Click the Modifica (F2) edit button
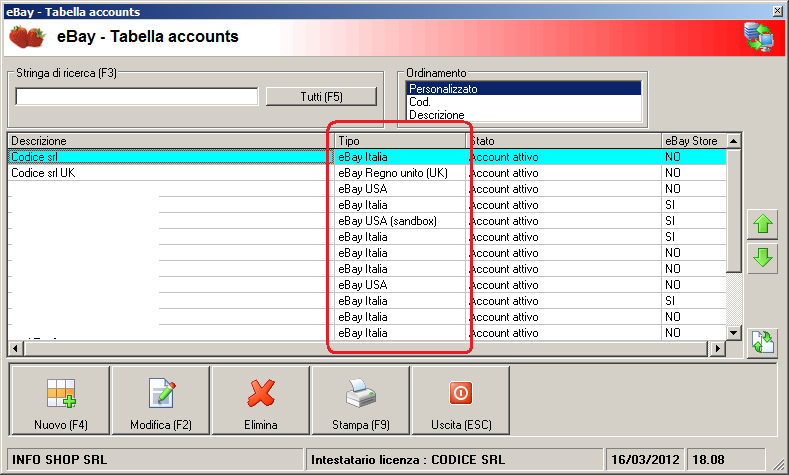 161,400
